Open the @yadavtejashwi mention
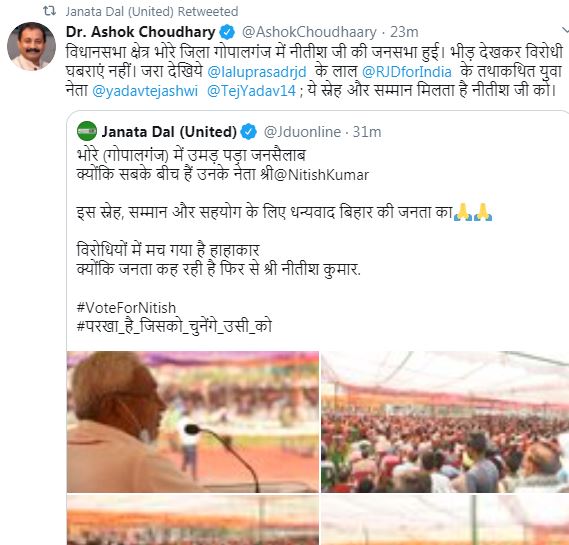 coord(145,90)
